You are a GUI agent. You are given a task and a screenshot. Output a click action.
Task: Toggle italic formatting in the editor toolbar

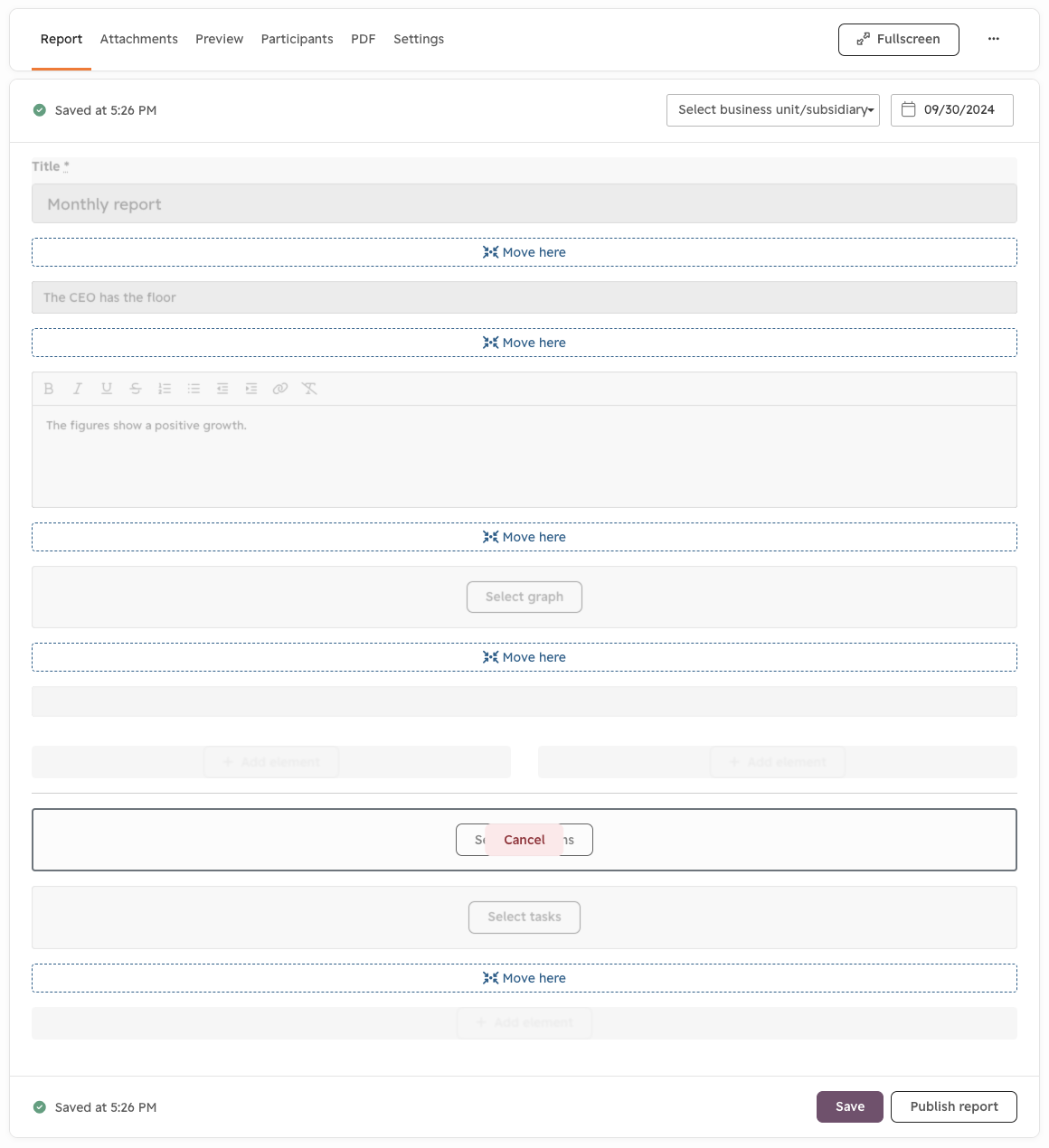[78, 389]
